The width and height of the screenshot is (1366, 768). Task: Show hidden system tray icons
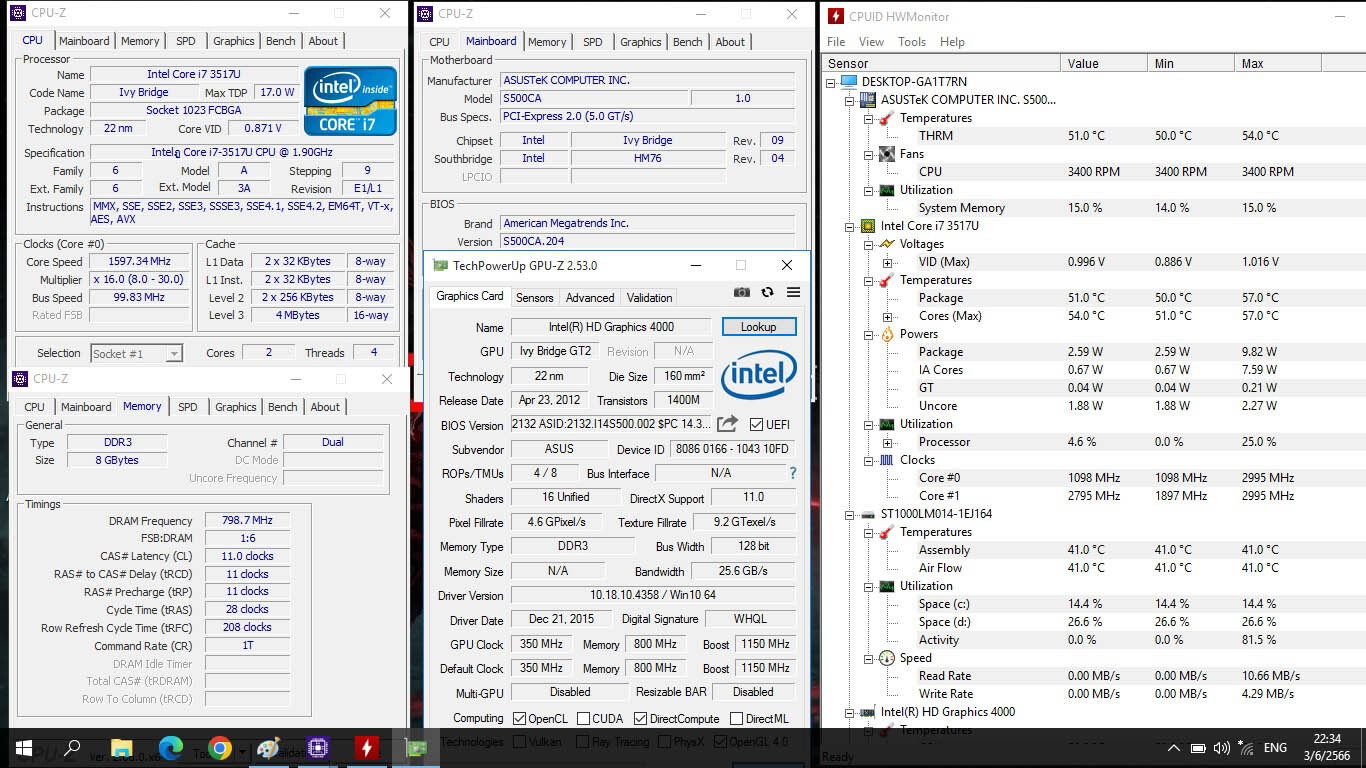[1173, 748]
